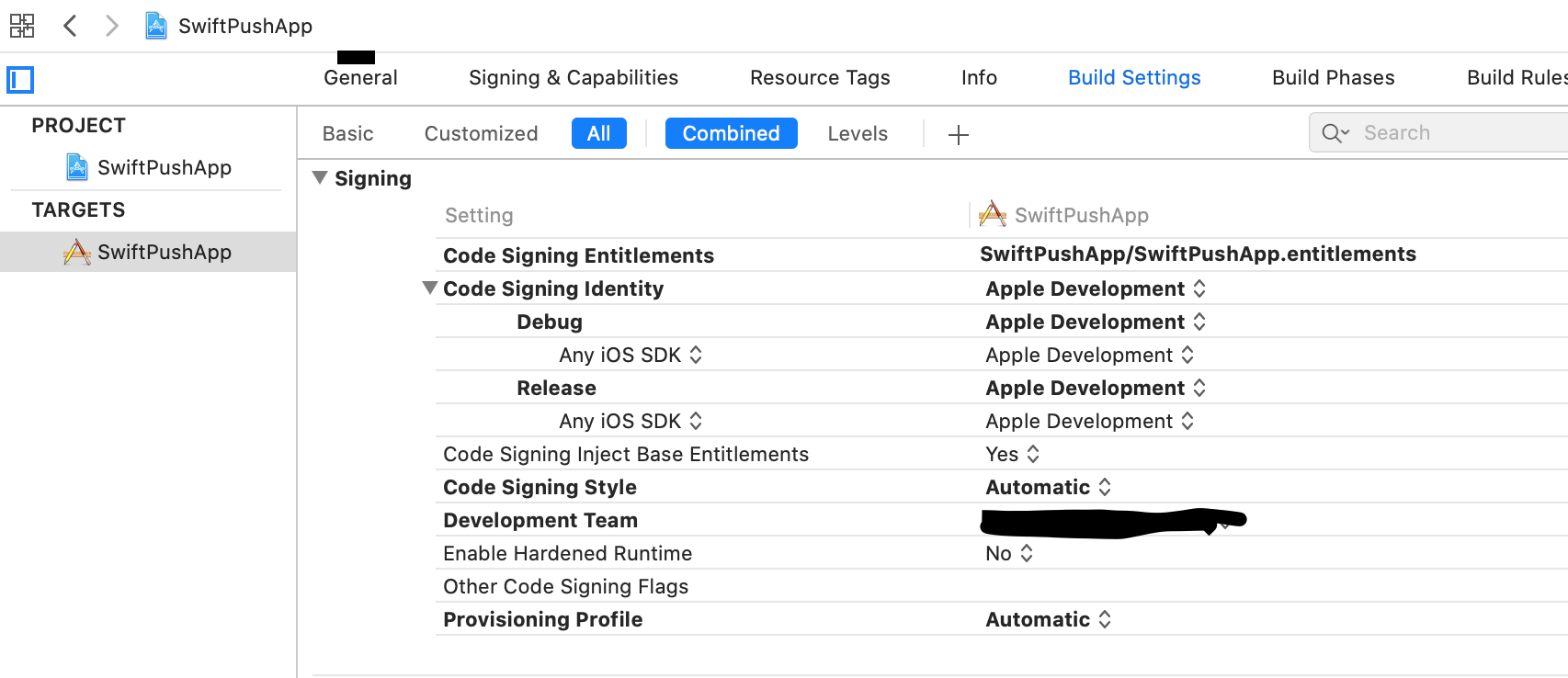Click the search magnifier filter icon
Screen dimensions: 1568x678
click(1335, 133)
